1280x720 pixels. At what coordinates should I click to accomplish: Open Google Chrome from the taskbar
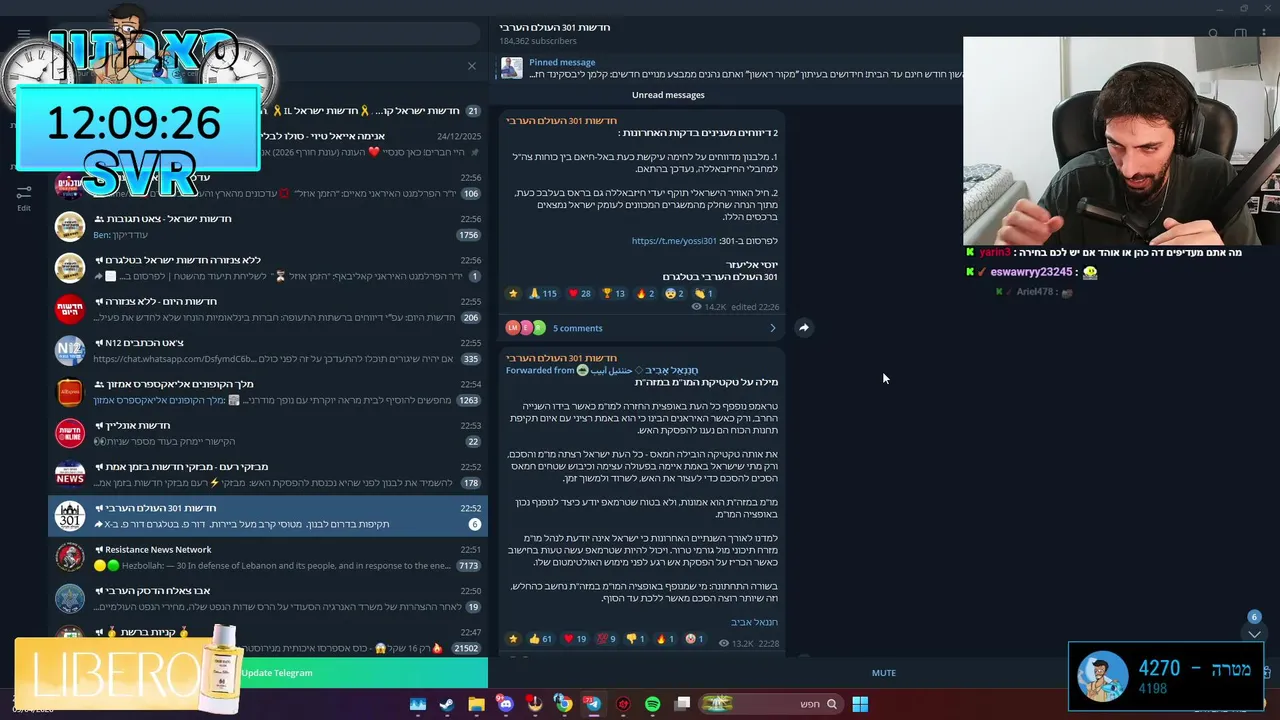click(x=564, y=704)
